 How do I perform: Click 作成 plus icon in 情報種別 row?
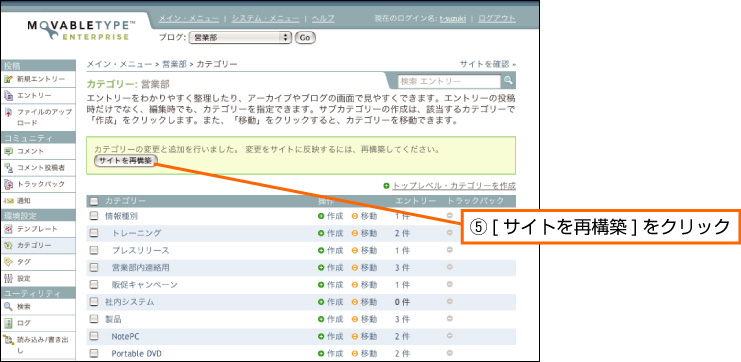pyautogui.click(x=321, y=216)
